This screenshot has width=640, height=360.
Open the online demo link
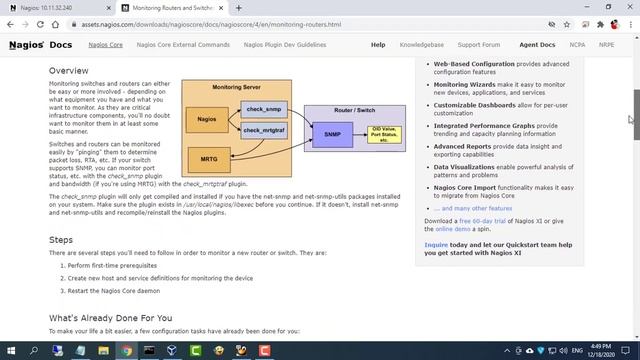pos(453,229)
